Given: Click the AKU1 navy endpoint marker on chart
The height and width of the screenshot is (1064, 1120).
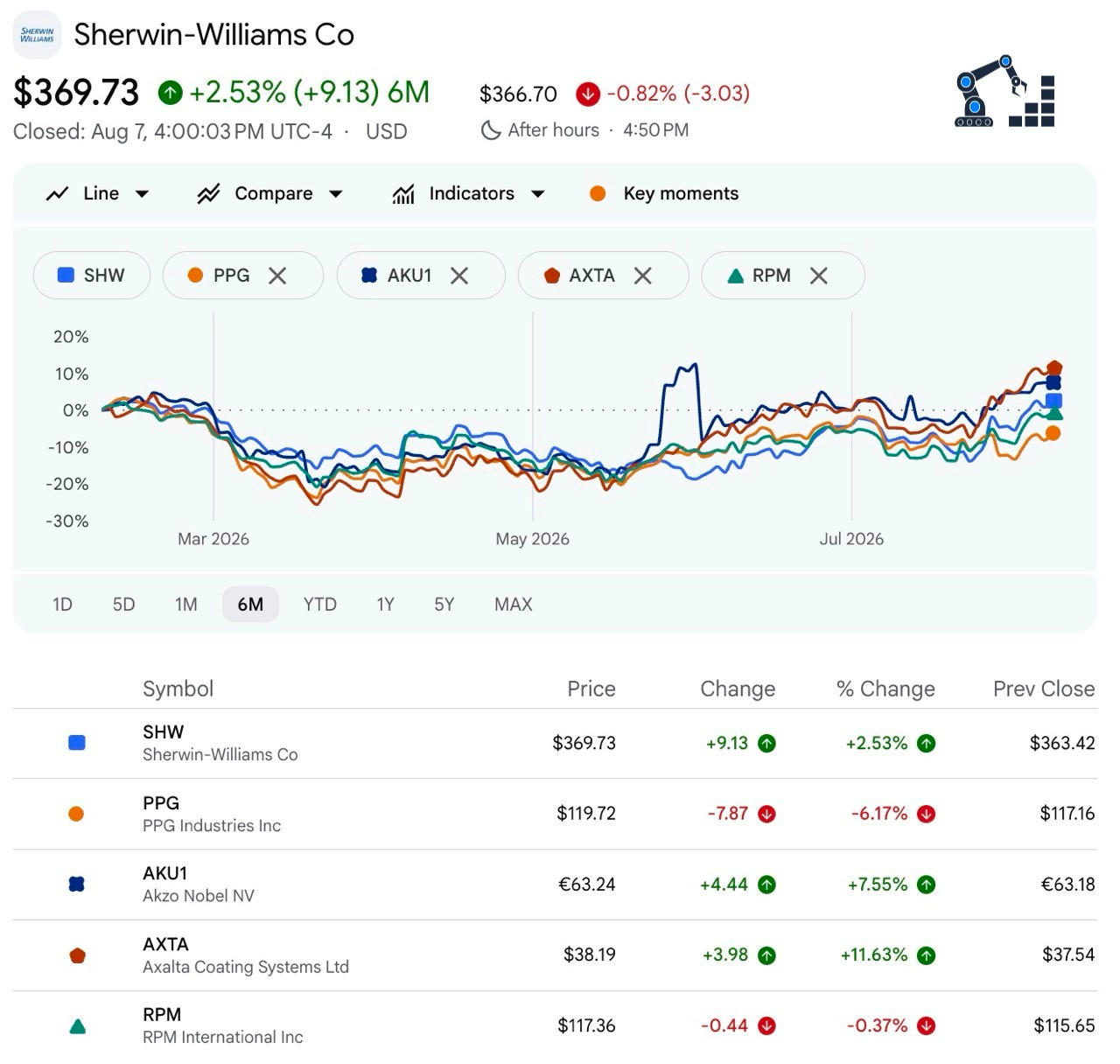Looking at the screenshot, I should click(x=1053, y=382).
